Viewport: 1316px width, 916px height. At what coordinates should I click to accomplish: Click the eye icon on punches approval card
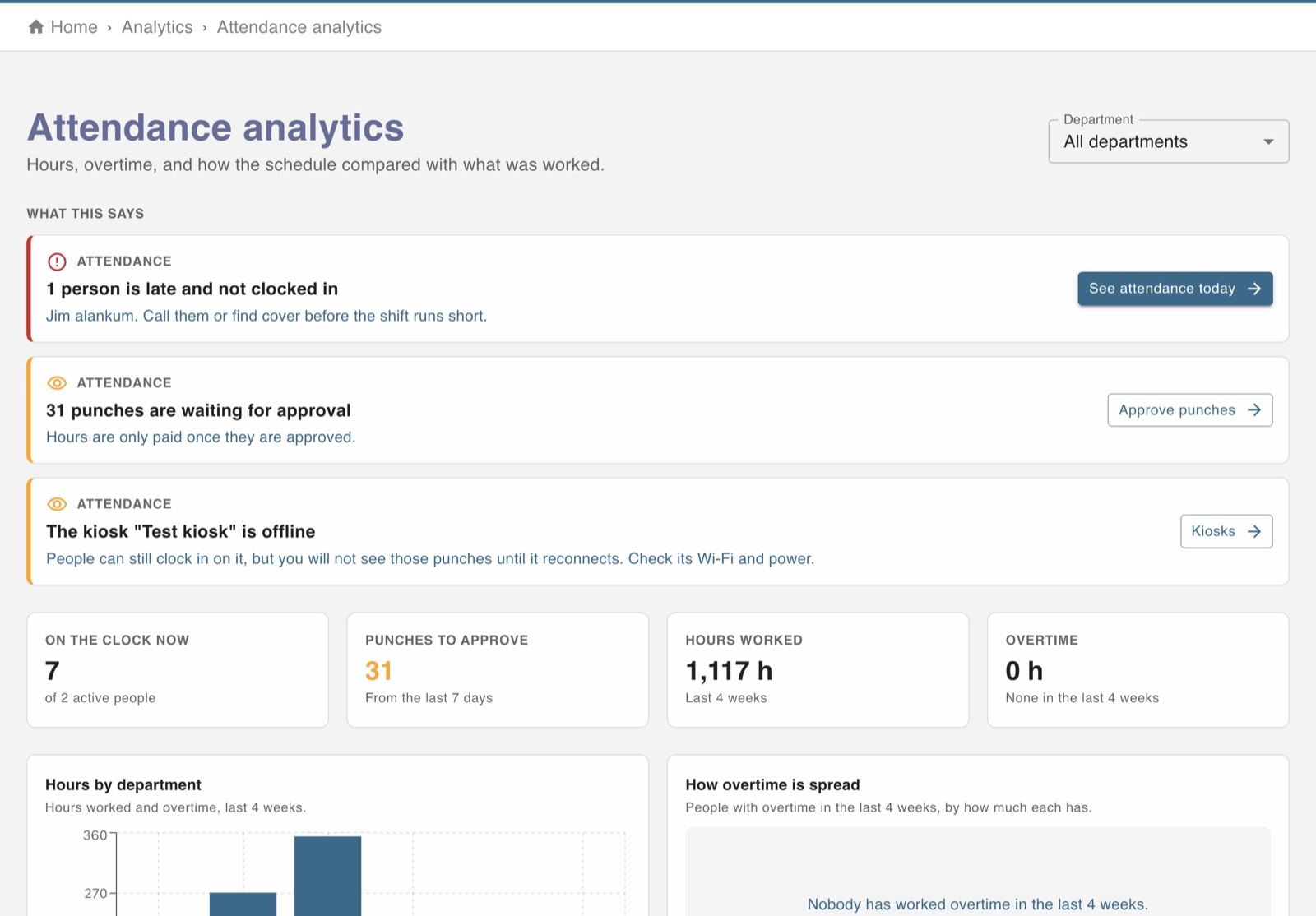click(x=57, y=383)
